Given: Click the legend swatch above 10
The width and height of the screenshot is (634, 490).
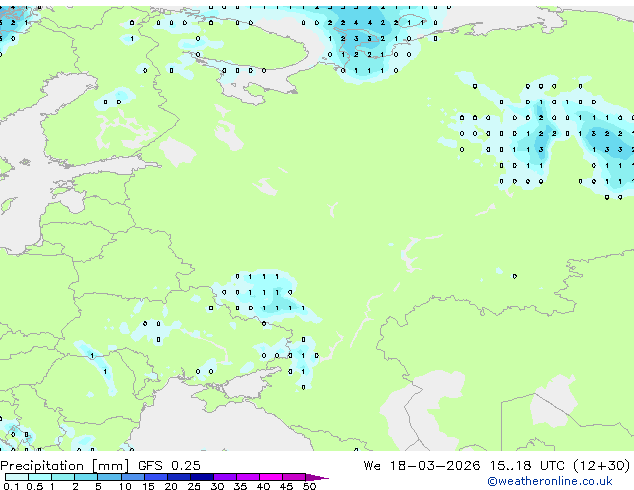Looking at the screenshot, I should 133,477.
